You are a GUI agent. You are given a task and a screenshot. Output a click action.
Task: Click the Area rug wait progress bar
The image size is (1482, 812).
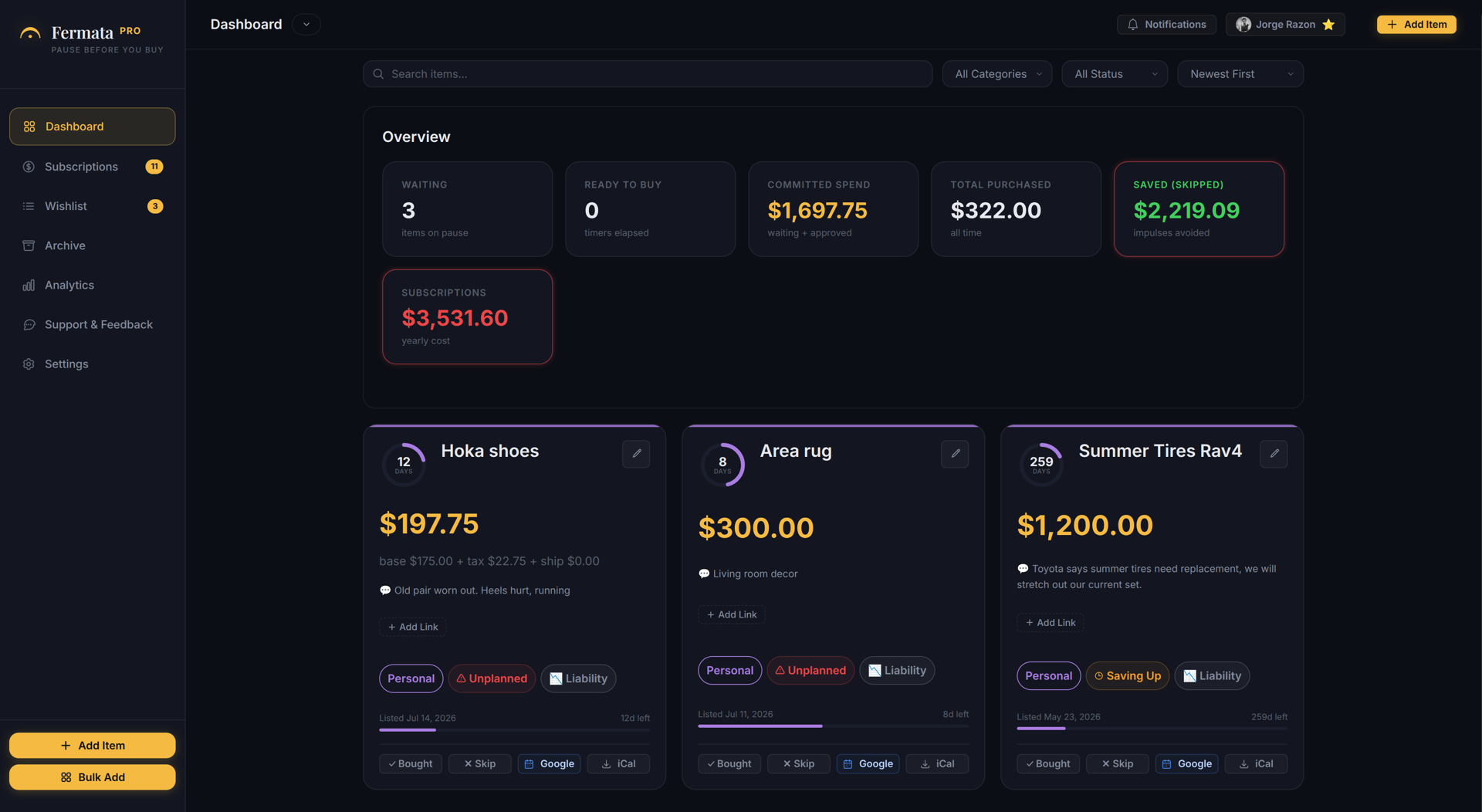(x=833, y=726)
